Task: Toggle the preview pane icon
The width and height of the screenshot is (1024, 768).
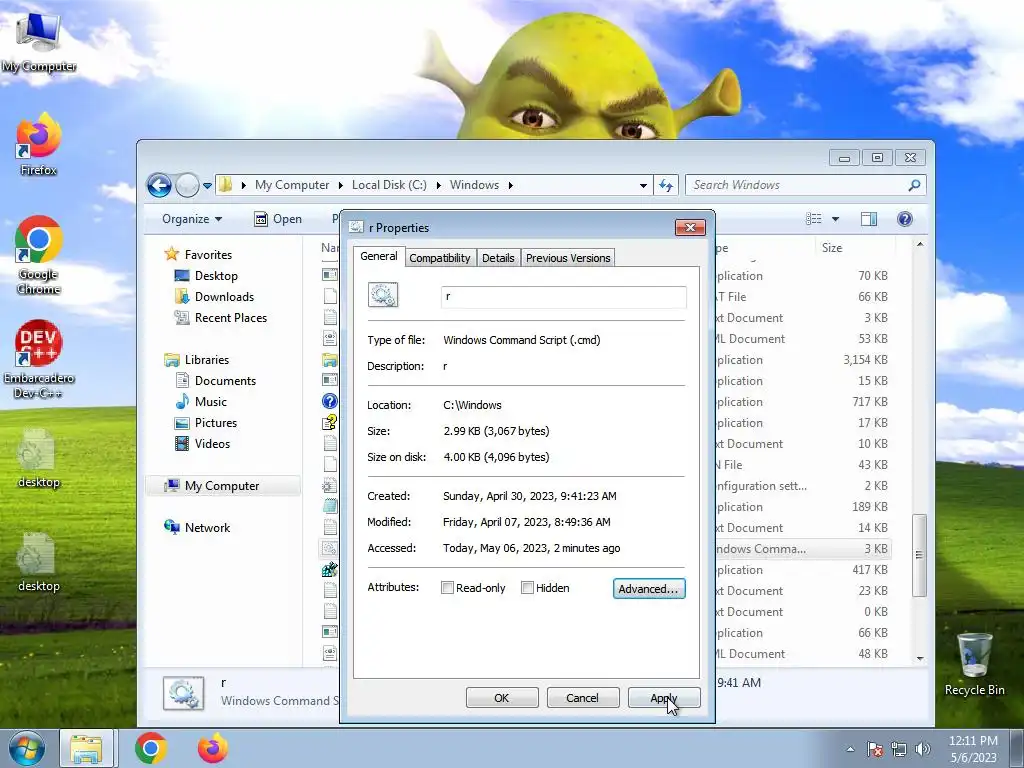Action: click(869, 219)
